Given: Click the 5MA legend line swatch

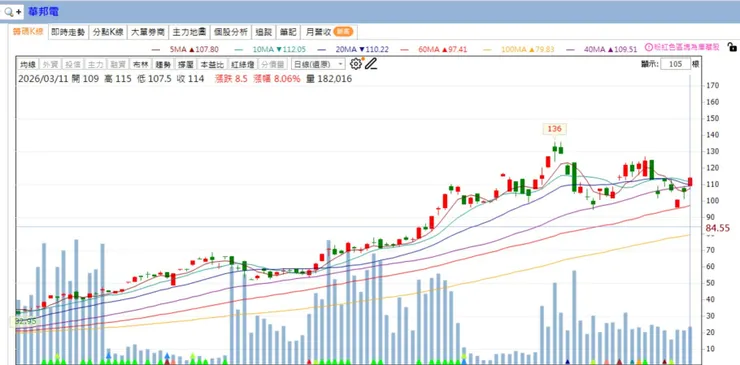Looking at the screenshot, I should click(x=156, y=49).
